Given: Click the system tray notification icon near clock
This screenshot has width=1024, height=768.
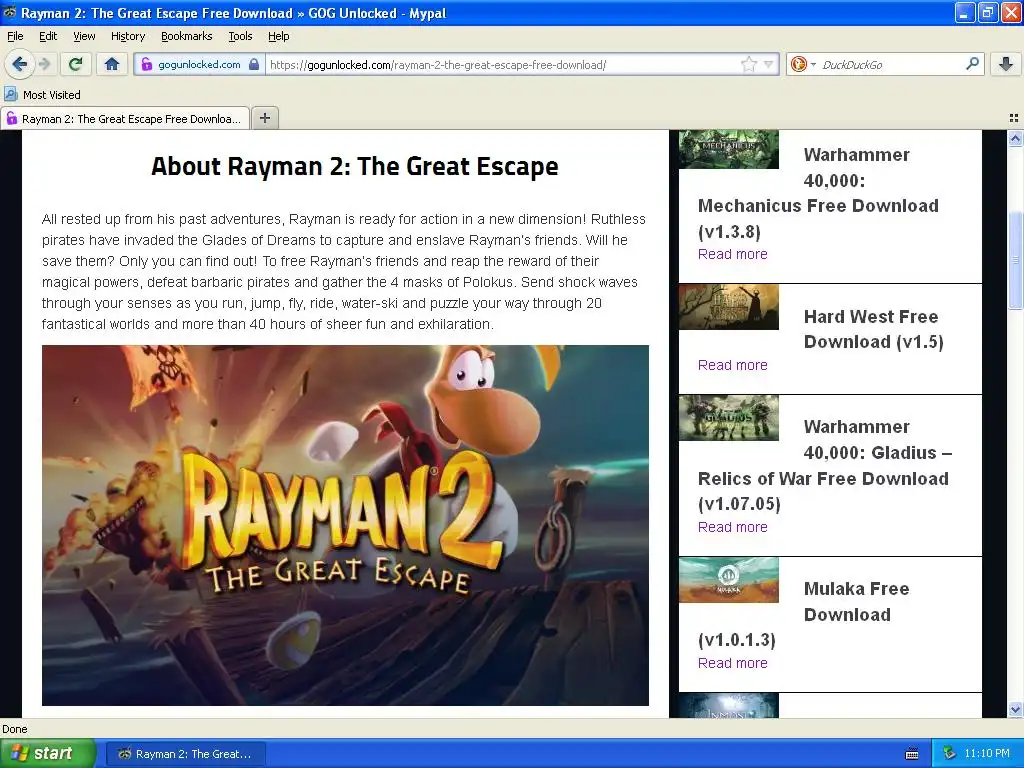Looking at the screenshot, I should 950,754.
